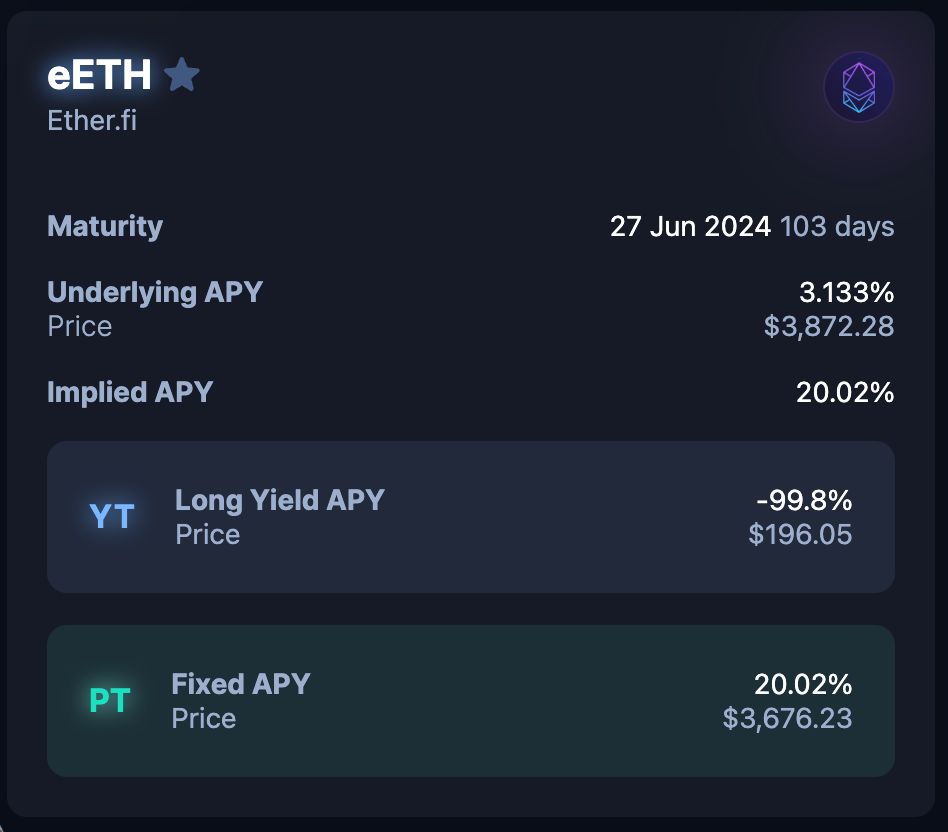Click the star favorite icon beside eETH

tap(182, 75)
